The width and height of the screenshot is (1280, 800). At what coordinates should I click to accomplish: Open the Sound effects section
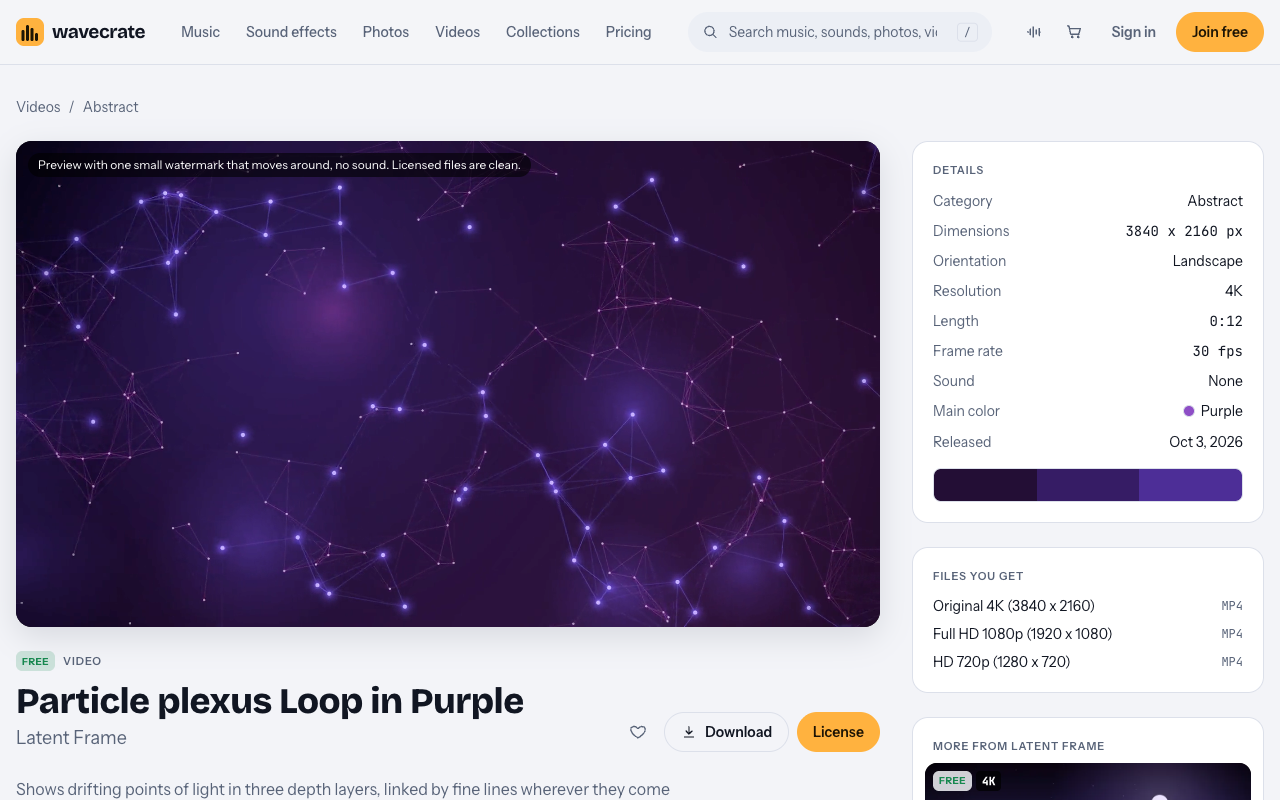(291, 32)
